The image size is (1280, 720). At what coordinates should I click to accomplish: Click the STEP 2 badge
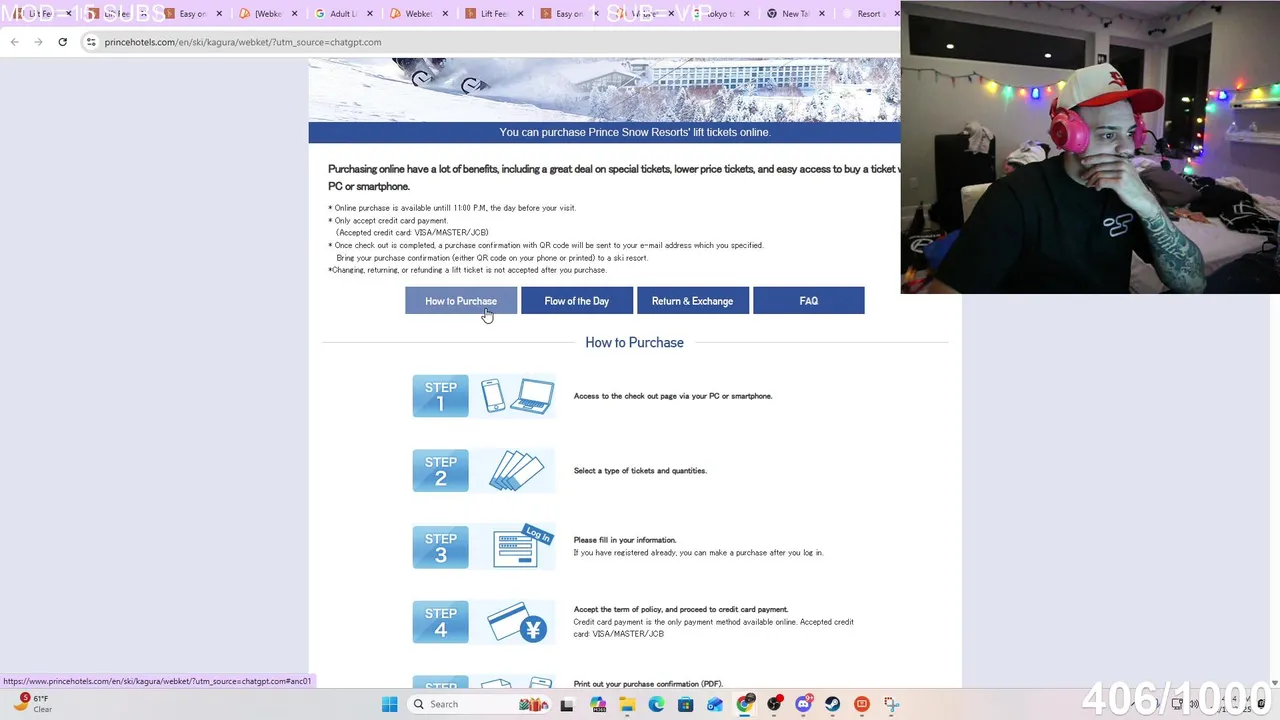click(x=440, y=471)
